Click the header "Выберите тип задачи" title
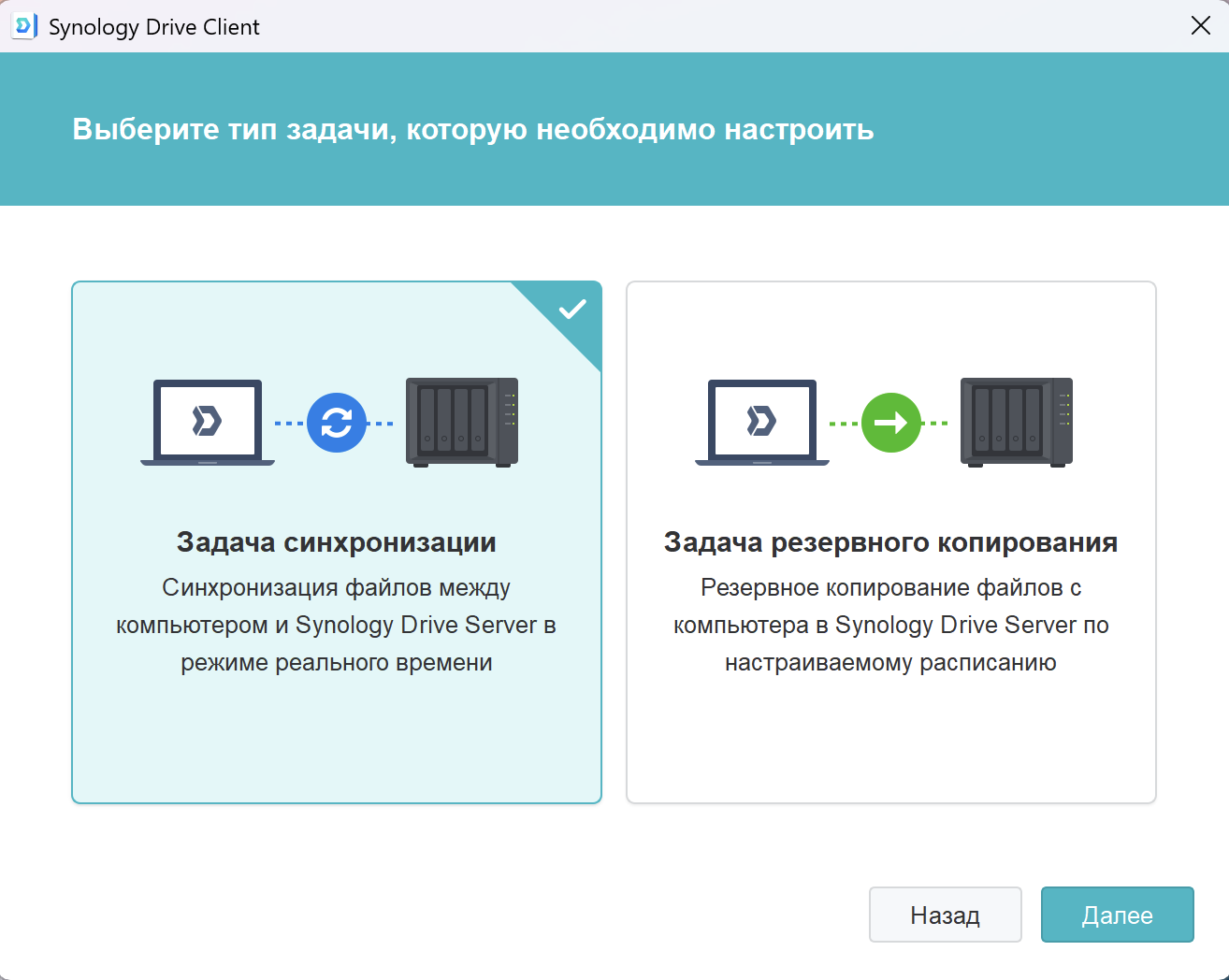Viewport: 1229px width, 980px height. tap(473, 129)
